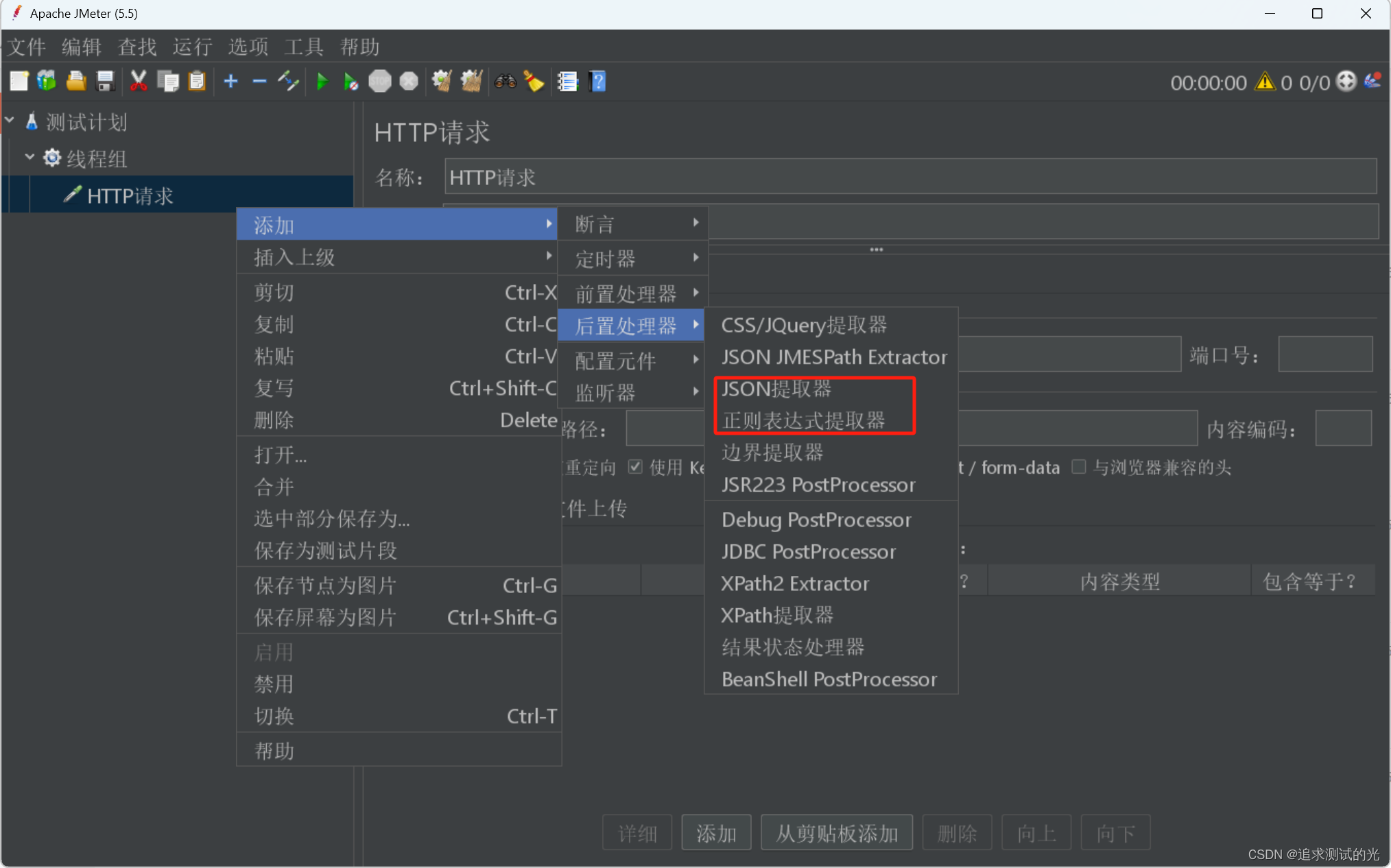
Task: Click the 添加 button at the bottom
Action: 716,833
